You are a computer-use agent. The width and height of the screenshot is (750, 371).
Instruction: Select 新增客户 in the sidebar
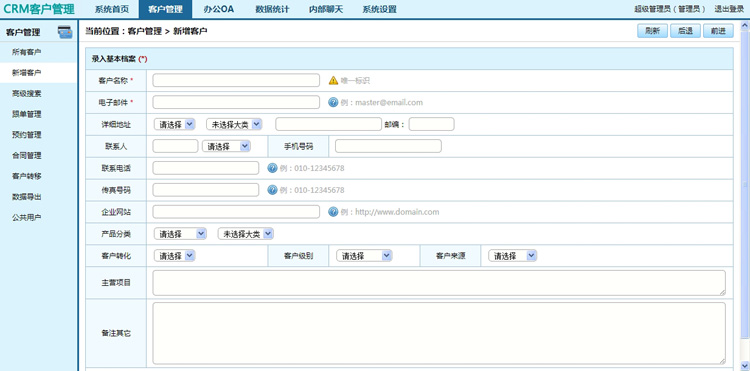click(x=38, y=73)
